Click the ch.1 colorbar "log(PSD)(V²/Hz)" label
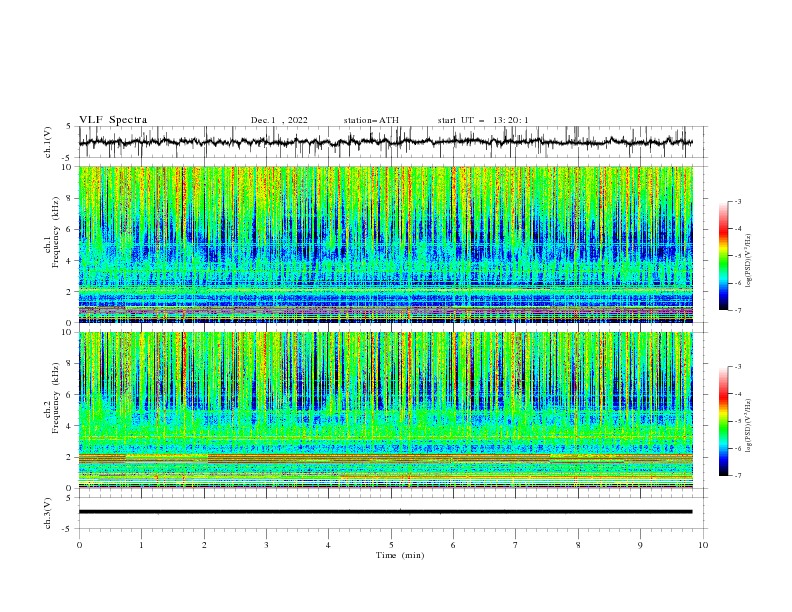The width and height of the screenshot is (792, 612). point(749,261)
